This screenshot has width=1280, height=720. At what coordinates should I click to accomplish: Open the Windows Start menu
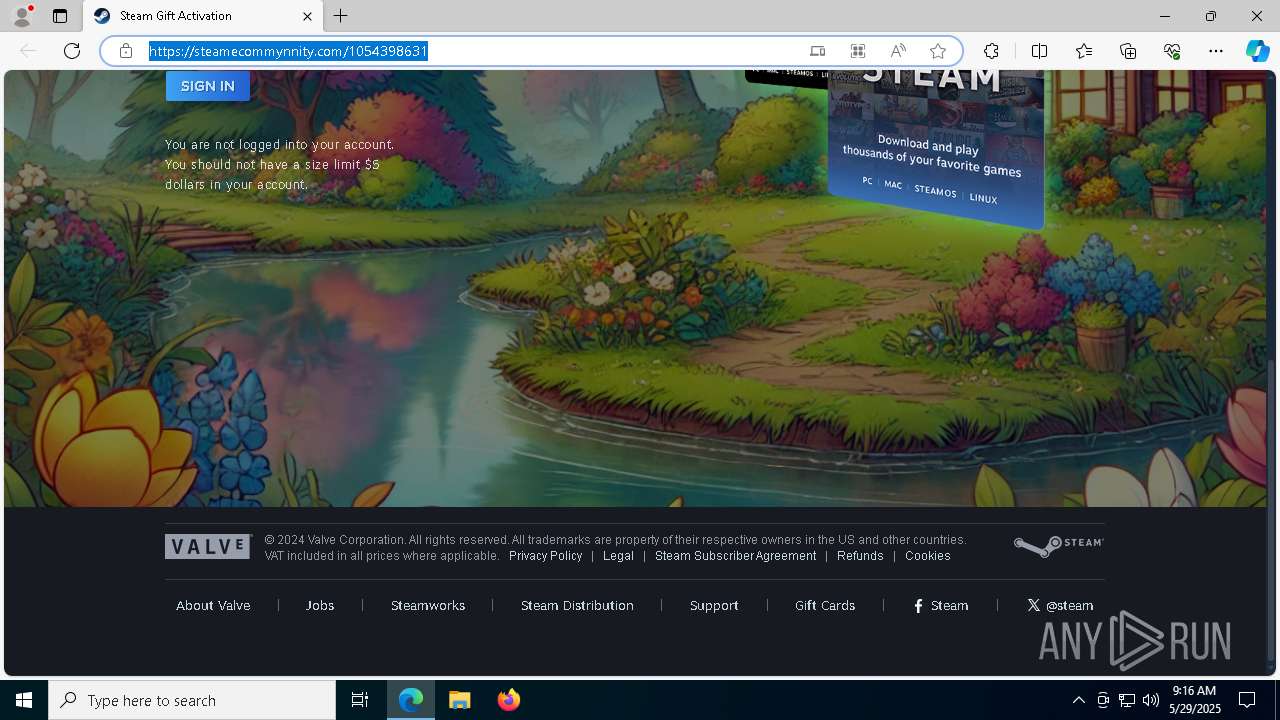[24, 700]
